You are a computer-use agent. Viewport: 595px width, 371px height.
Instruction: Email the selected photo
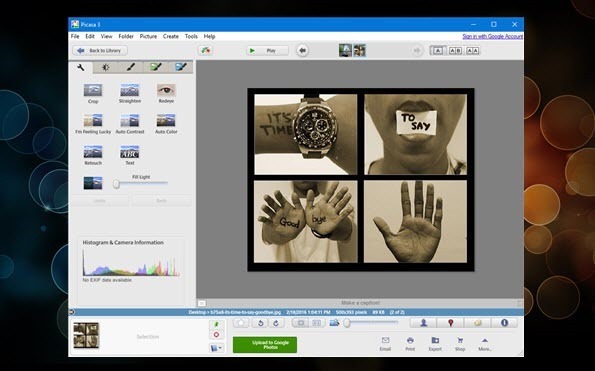385,344
